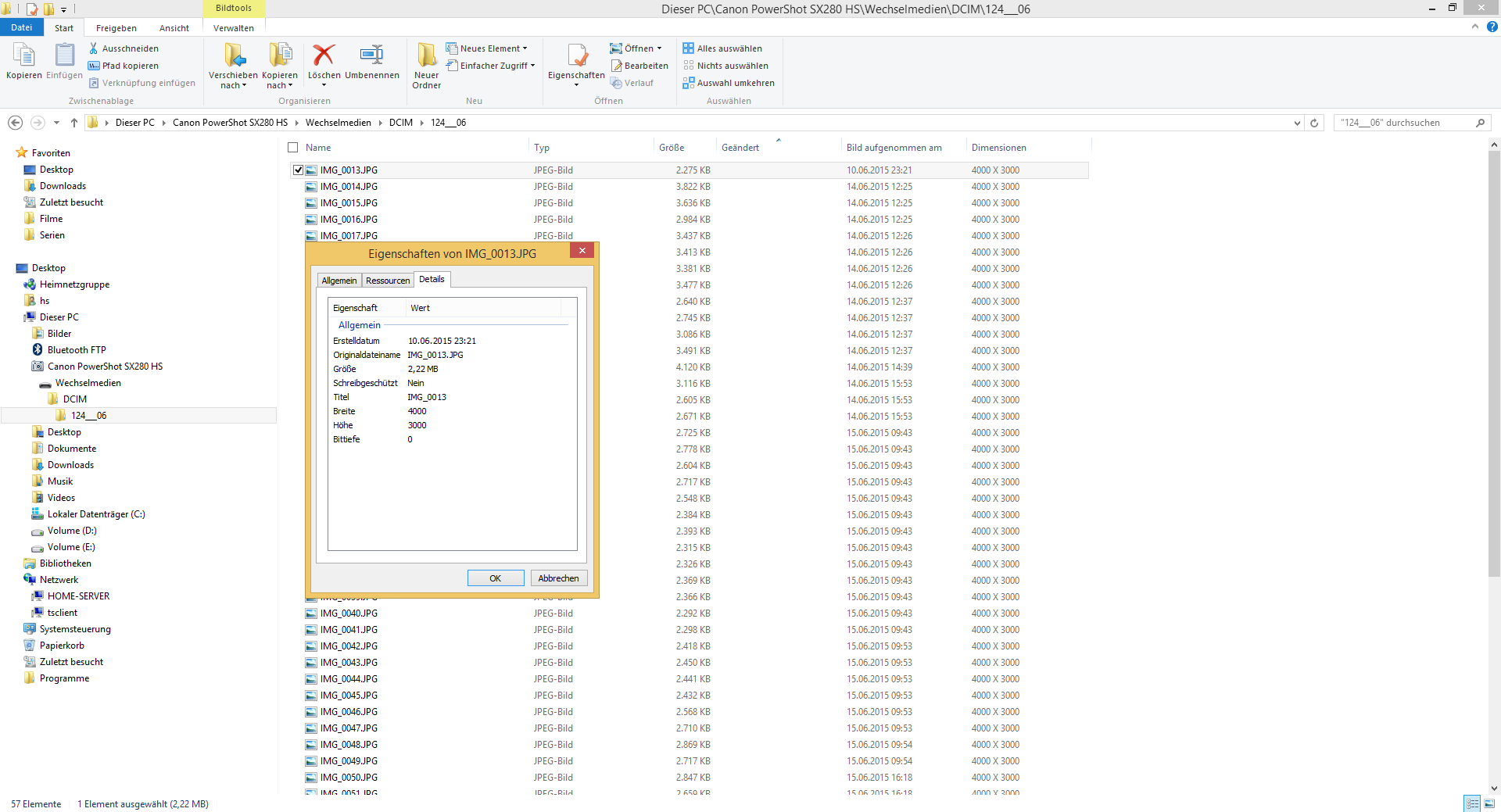Screen dimensions: 1501x812
Task: Switch to Ansicht ribbon tab
Action: pyautogui.click(x=174, y=28)
